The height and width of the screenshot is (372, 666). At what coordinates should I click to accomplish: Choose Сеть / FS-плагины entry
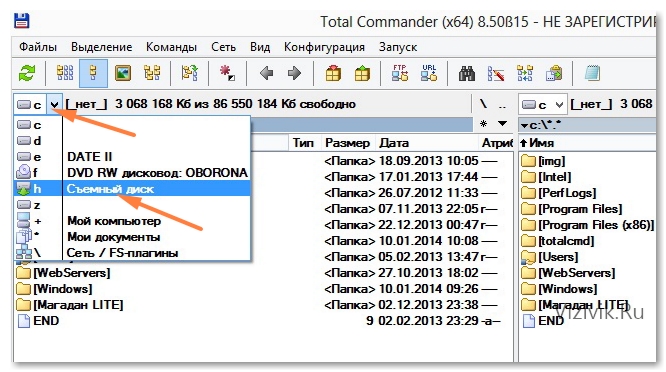coord(132,253)
